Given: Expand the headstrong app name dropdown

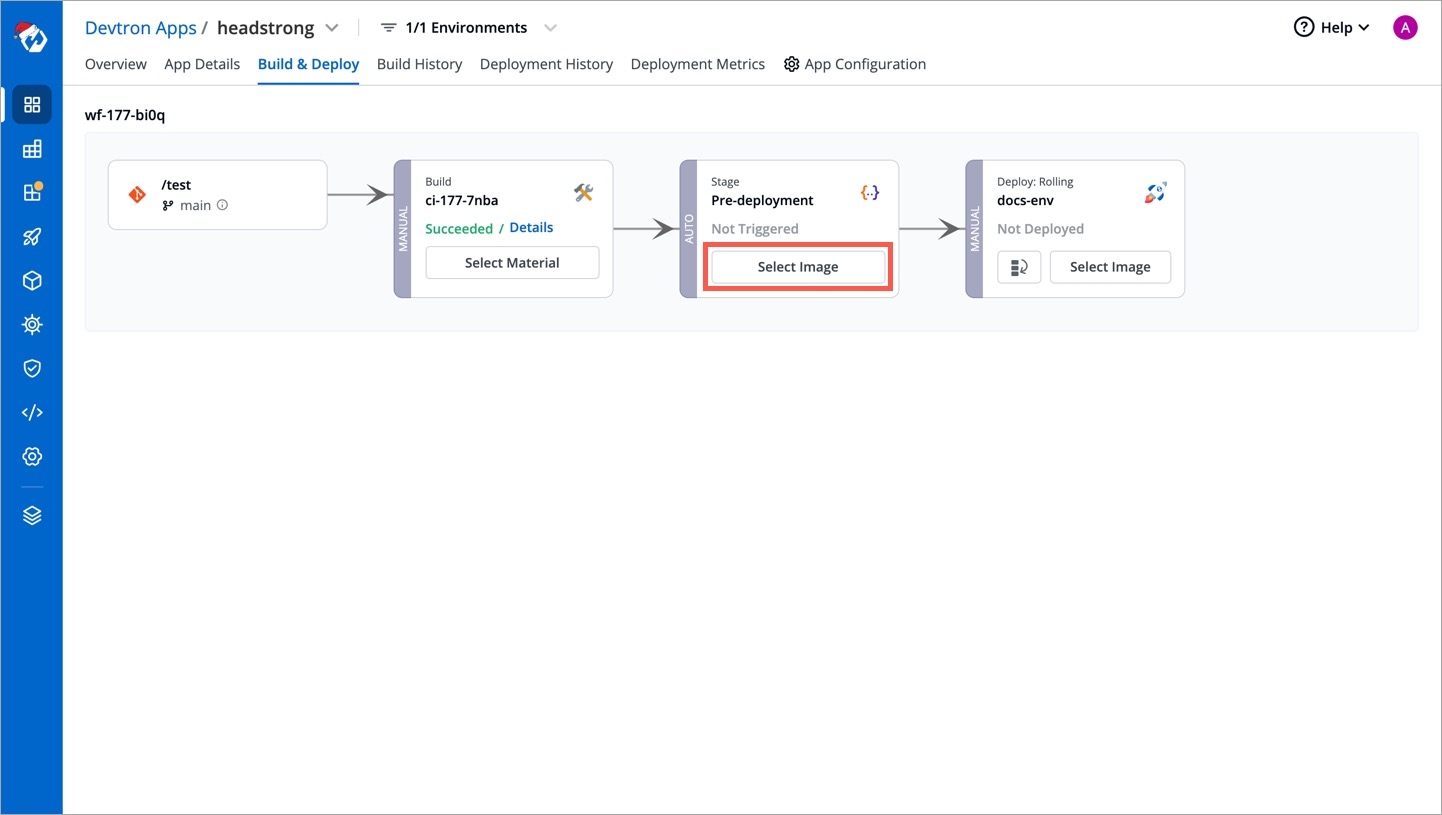Looking at the screenshot, I should [333, 28].
